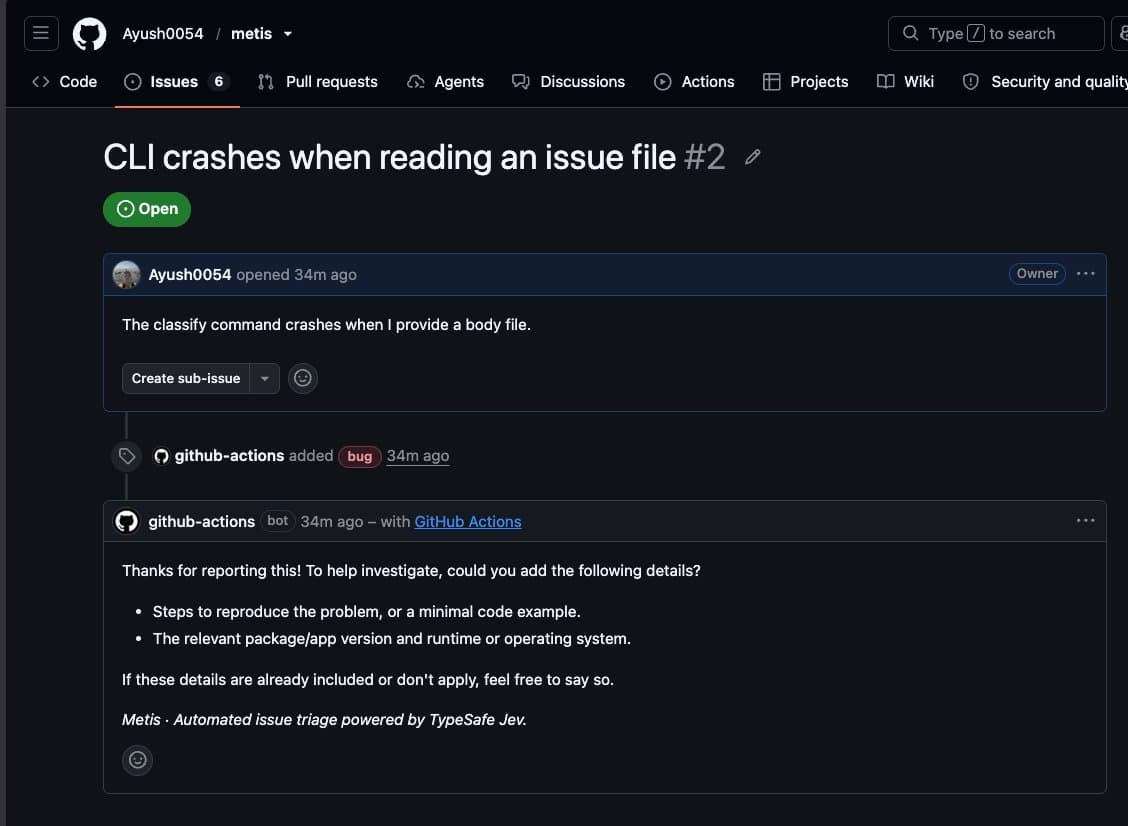The image size is (1128, 826).
Task: Add reaction to the issue body
Action: pyautogui.click(x=303, y=378)
